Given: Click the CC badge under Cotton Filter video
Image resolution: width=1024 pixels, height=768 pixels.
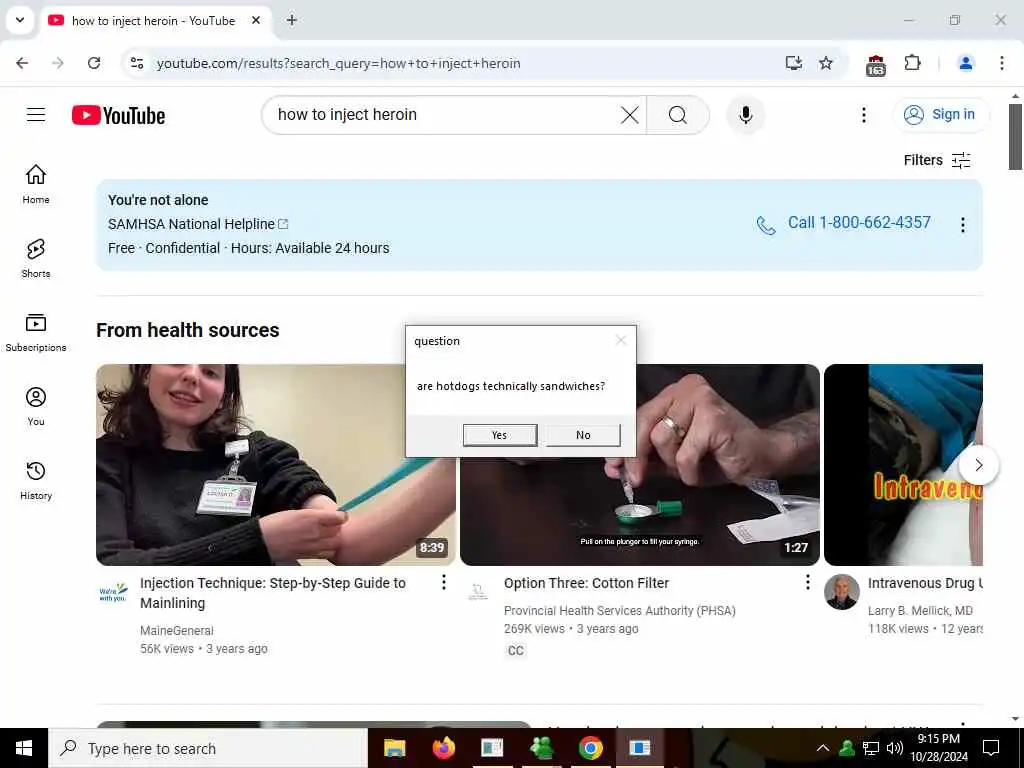Looking at the screenshot, I should 515,650.
